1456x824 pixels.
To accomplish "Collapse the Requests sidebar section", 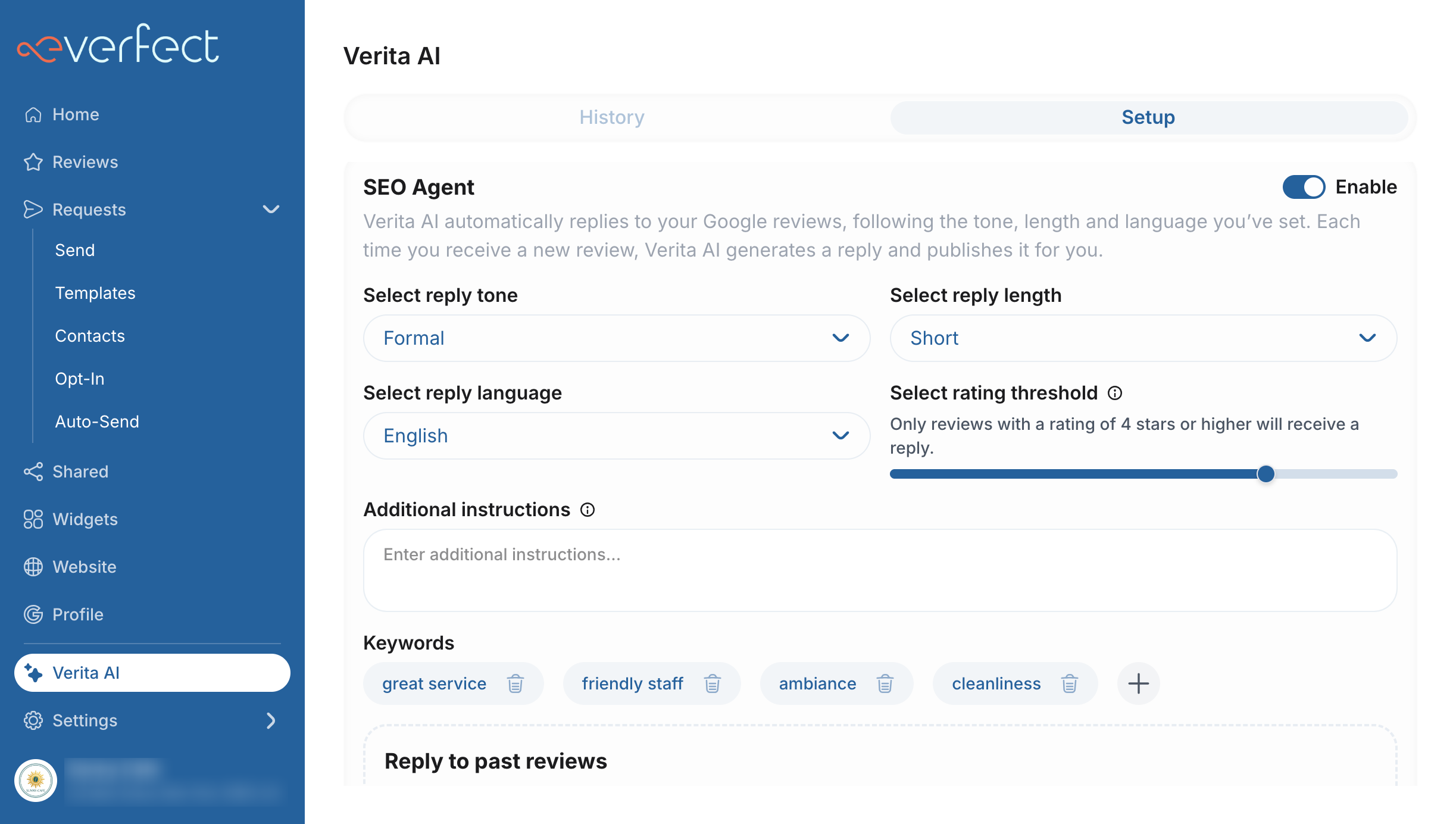I will [271, 210].
